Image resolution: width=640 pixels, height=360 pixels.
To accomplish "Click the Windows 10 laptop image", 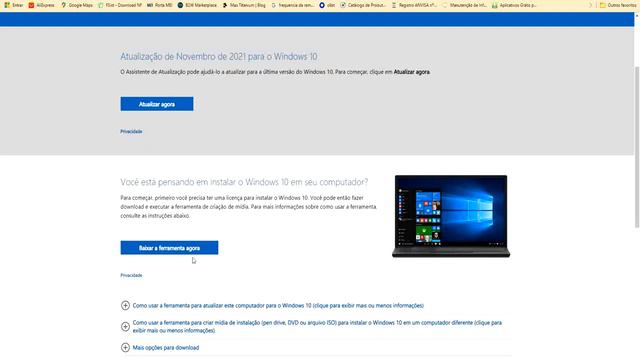I will click(x=451, y=216).
